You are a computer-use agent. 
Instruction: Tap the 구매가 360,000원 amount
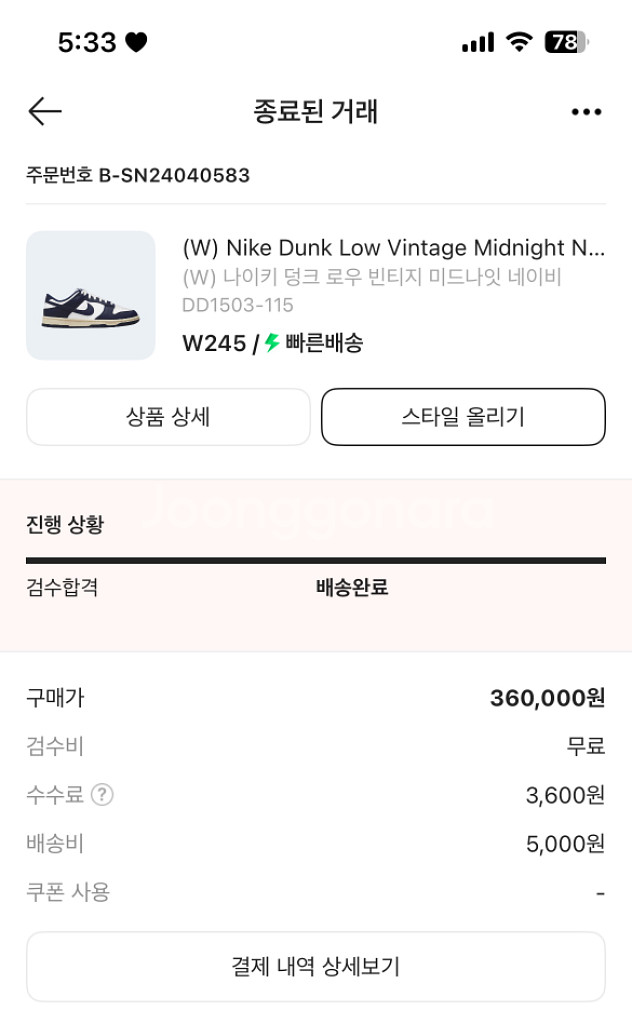pos(547,697)
